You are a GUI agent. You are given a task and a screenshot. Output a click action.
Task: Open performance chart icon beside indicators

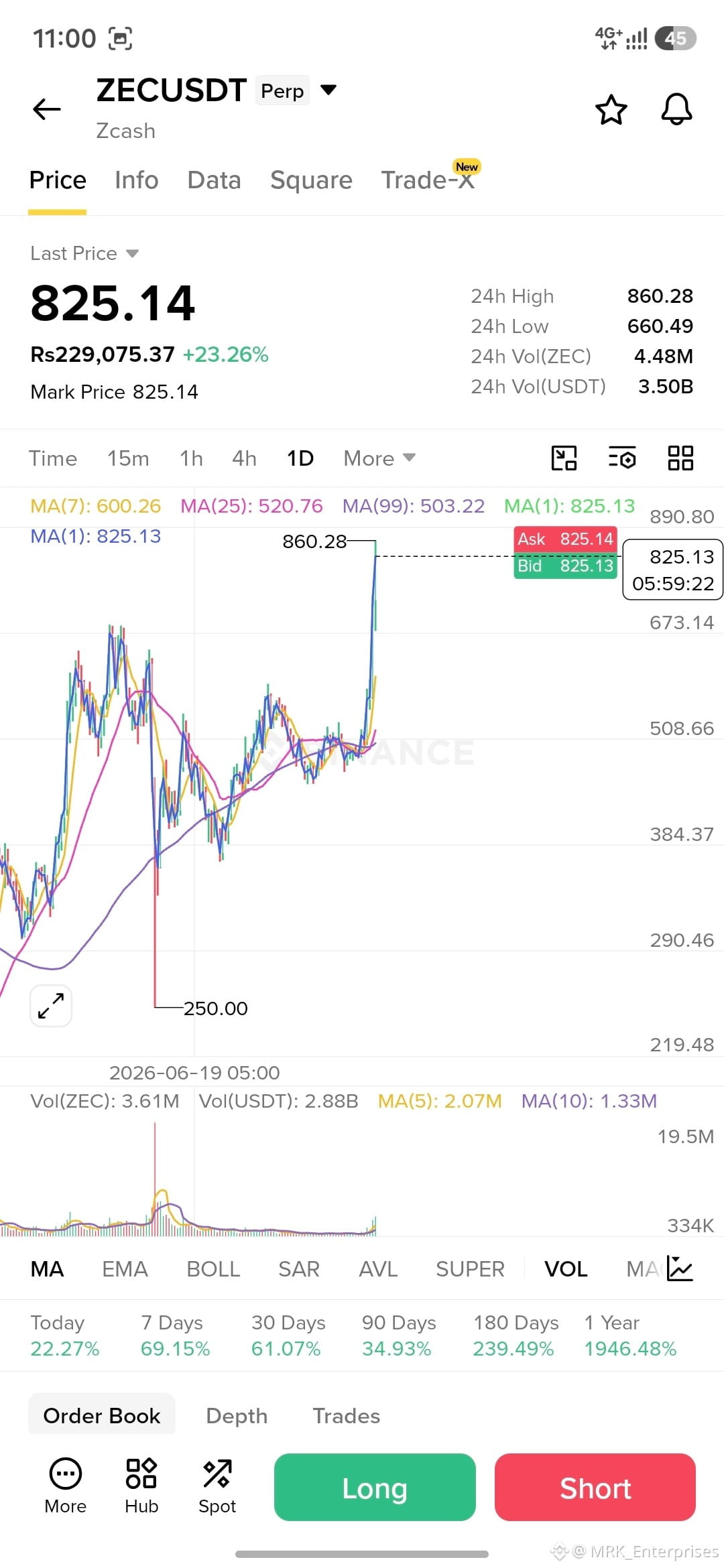pos(680,1268)
